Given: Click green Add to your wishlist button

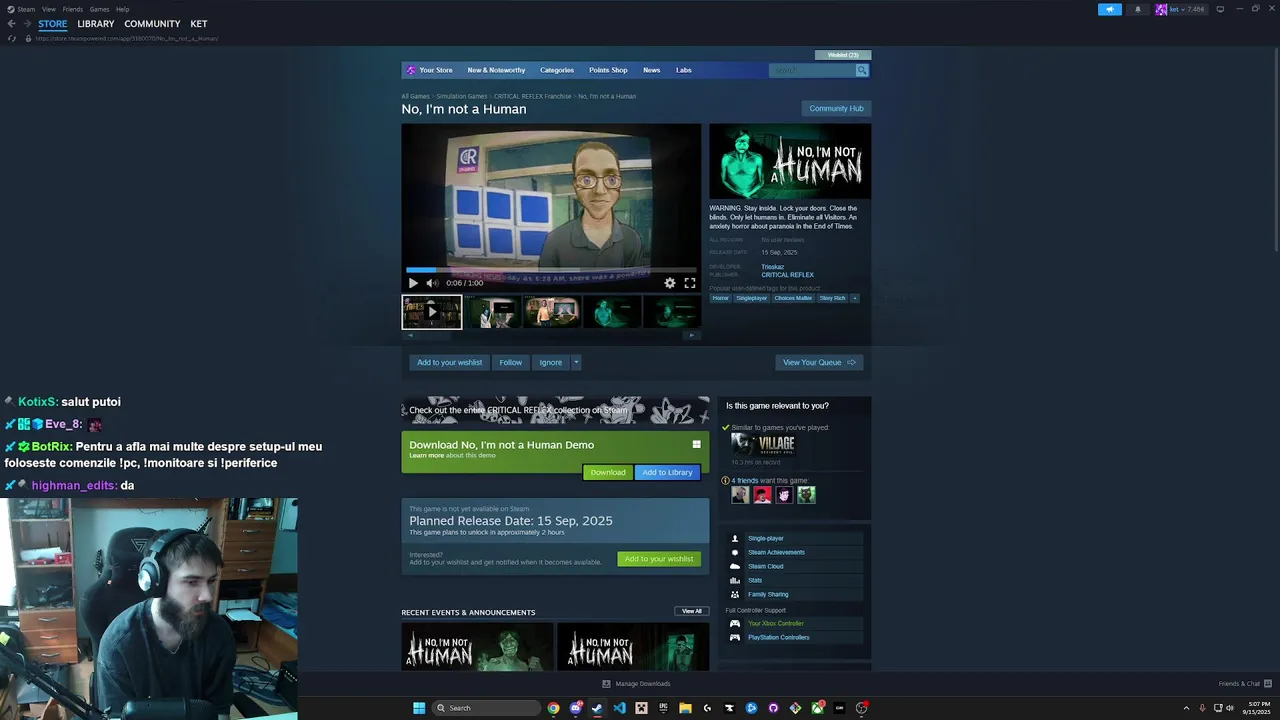Looking at the screenshot, I should click(x=659, y=559).
